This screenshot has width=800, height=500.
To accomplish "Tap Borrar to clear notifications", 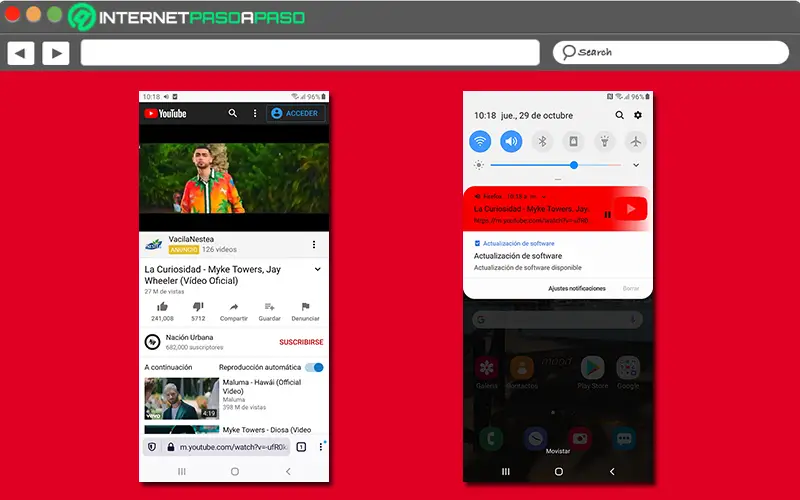I will click(631, 288).
